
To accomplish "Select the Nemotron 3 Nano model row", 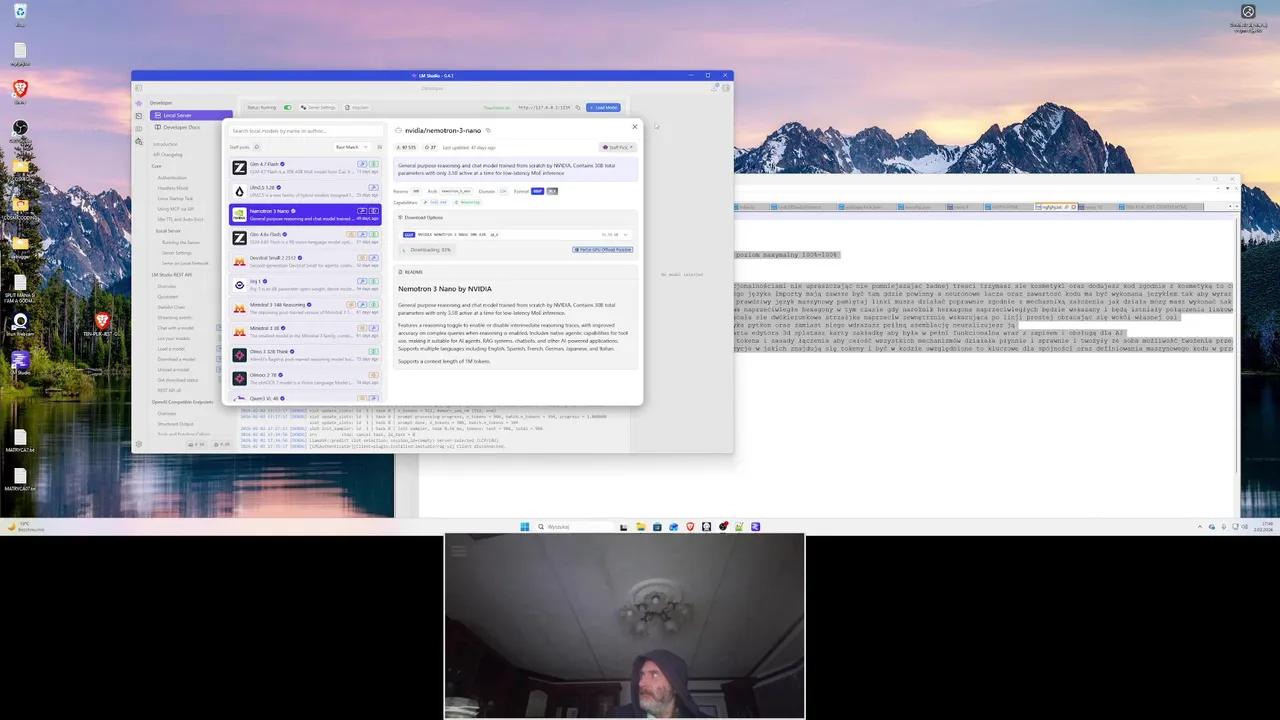I will pos(305,214).
